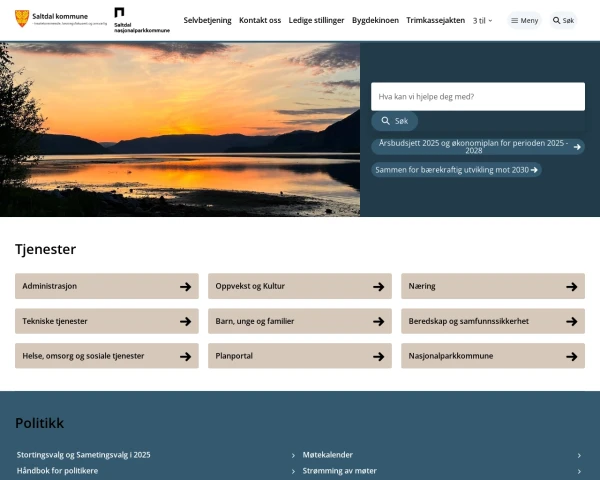Open Strømming av møter link

339,471
